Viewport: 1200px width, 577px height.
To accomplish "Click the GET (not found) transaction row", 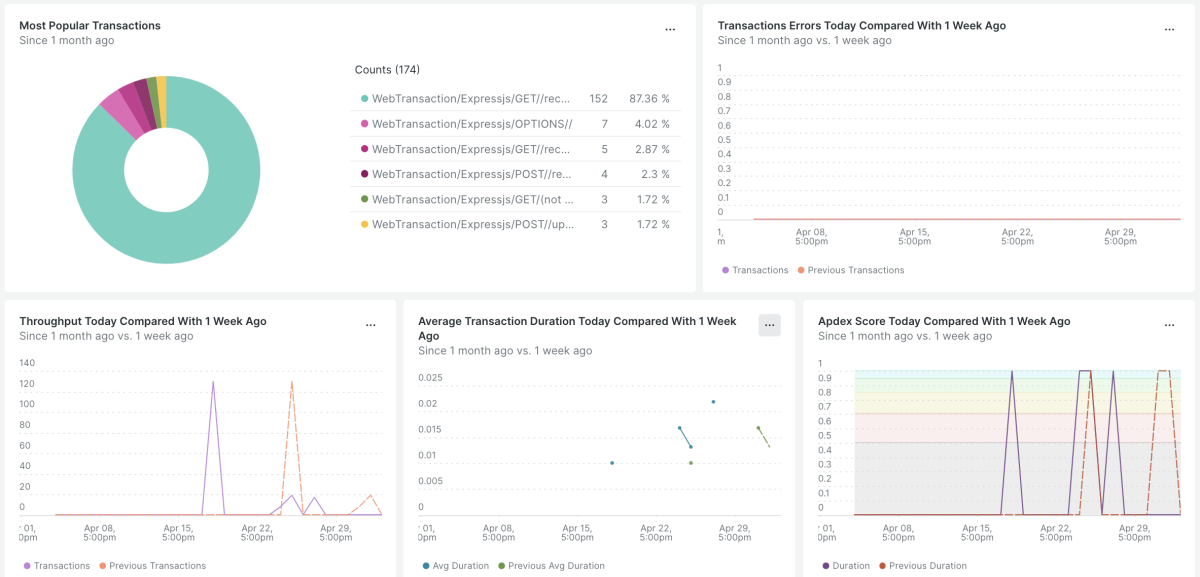I will 472,199.
